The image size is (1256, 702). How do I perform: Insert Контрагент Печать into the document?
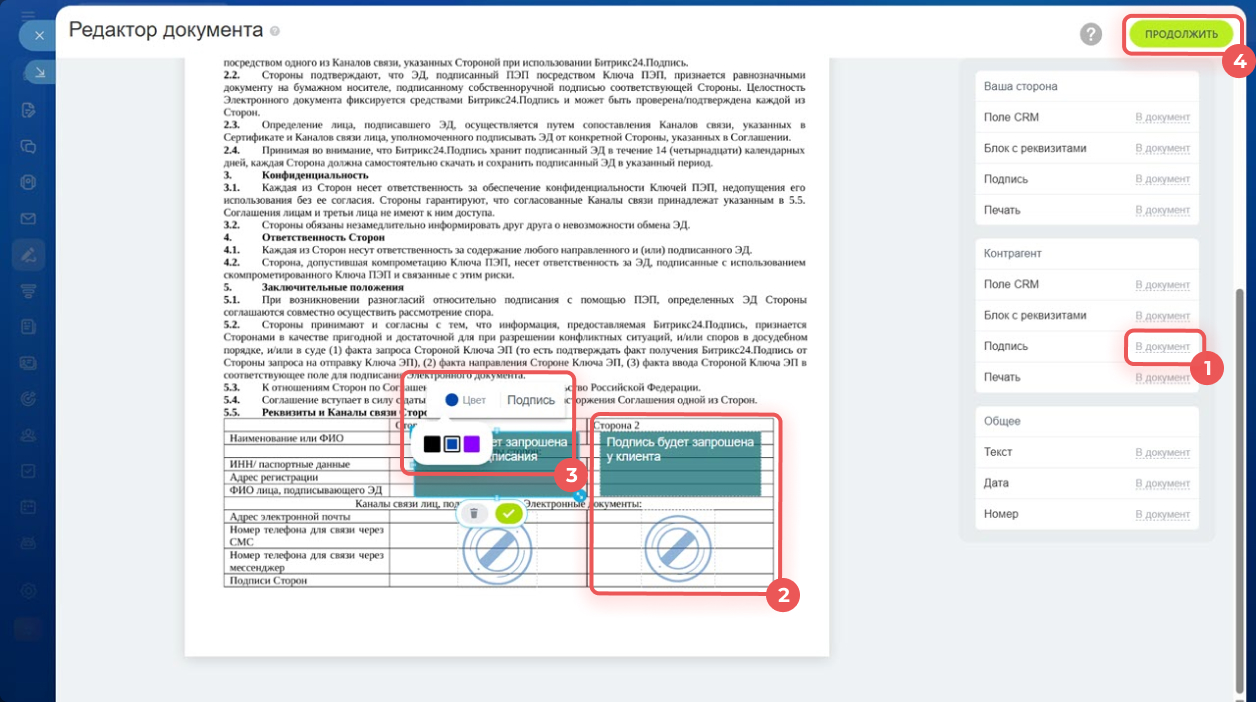click(1162, 378)
